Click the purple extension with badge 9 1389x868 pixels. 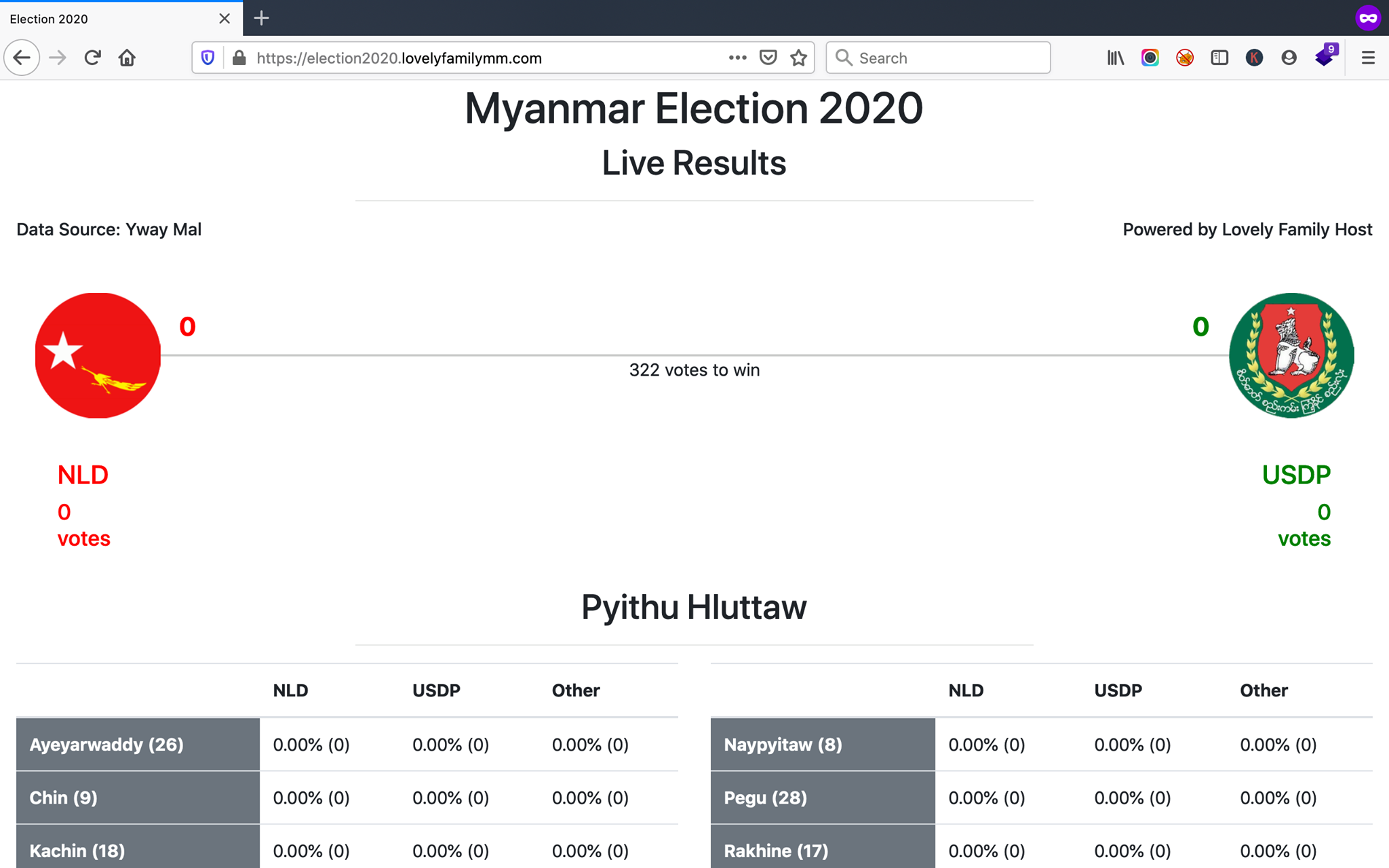pos(1326,56)
